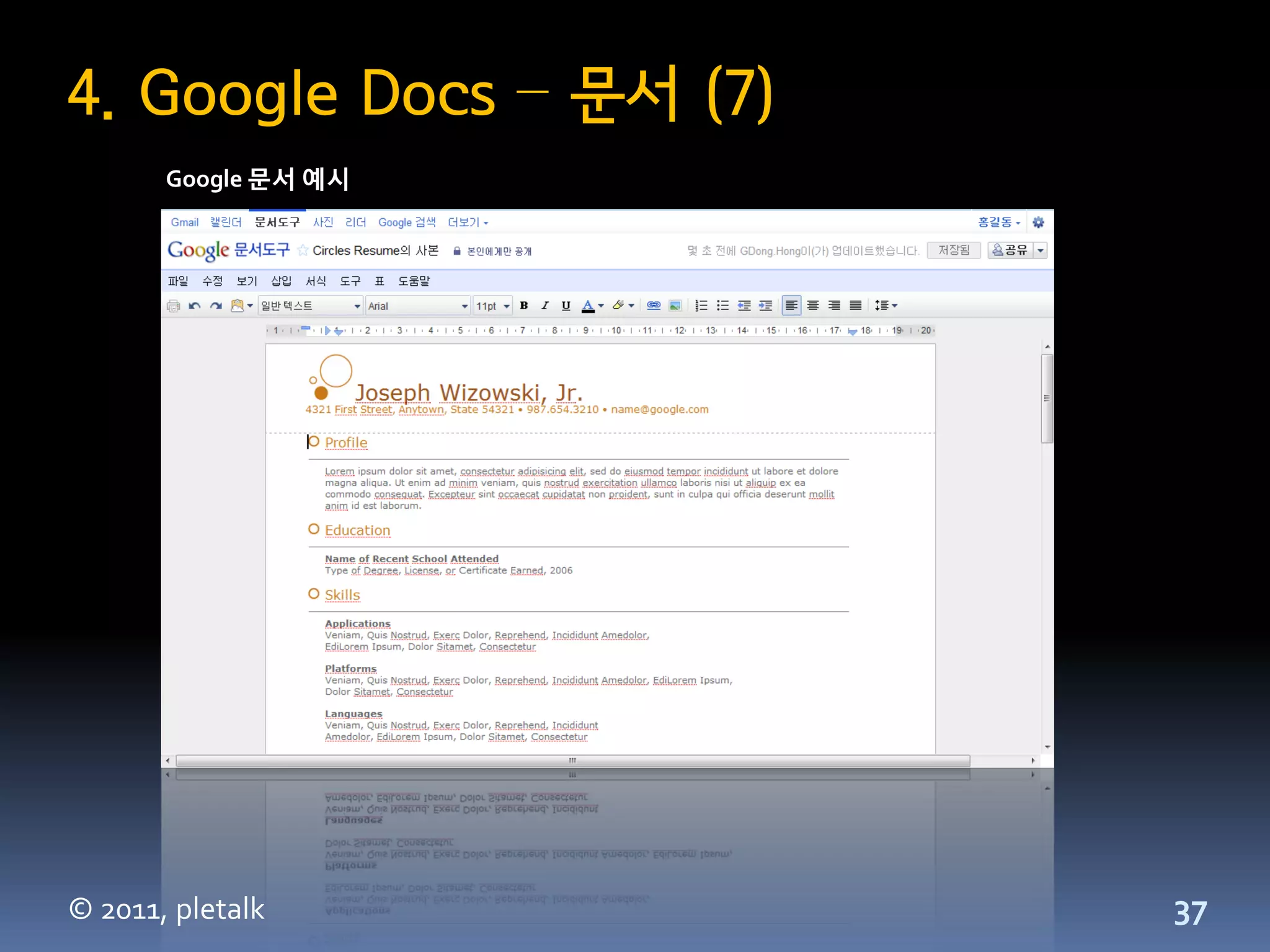This screenshot has height=952, width=1270.
Task: Insert an image using the picture icon
Action: [675, 306]
